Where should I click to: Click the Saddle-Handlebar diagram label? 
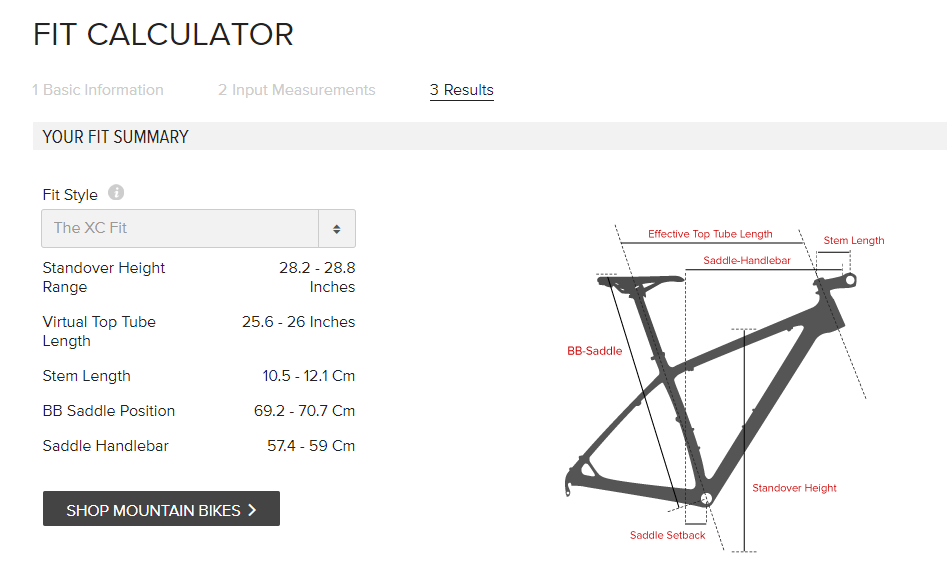[x=747, y=260]
